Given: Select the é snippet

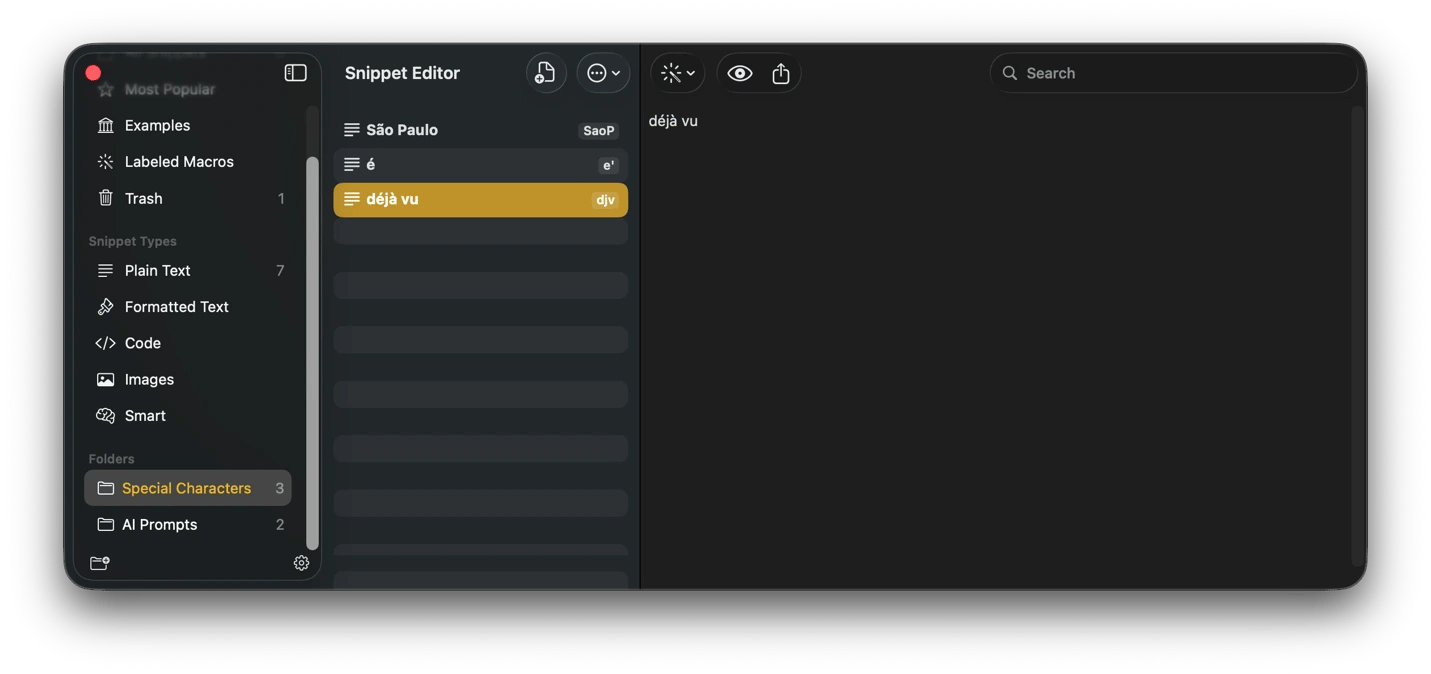Looking at the screenshot, I should coord(481,165).
